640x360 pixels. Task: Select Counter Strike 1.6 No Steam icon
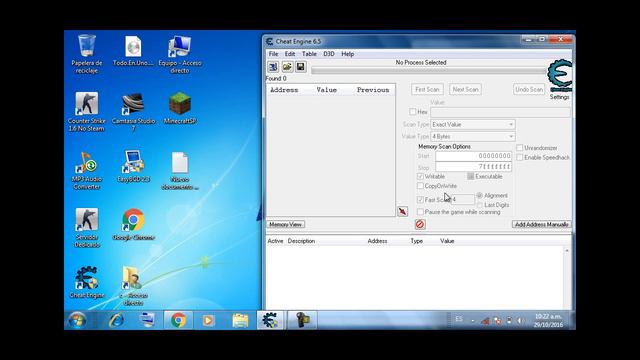point(87,111)
